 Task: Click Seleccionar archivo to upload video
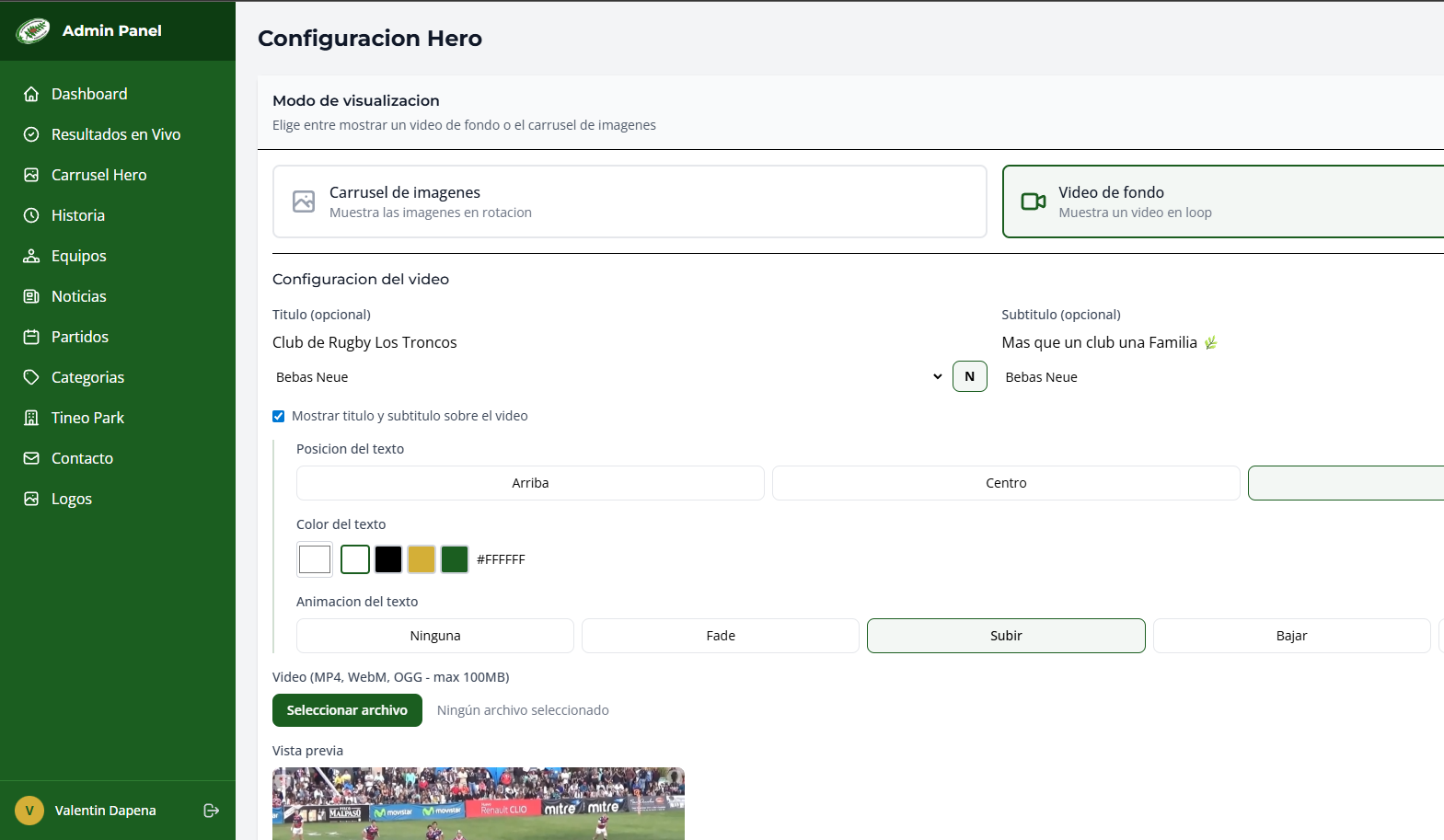pyautogui.click(x=347, y=710)
